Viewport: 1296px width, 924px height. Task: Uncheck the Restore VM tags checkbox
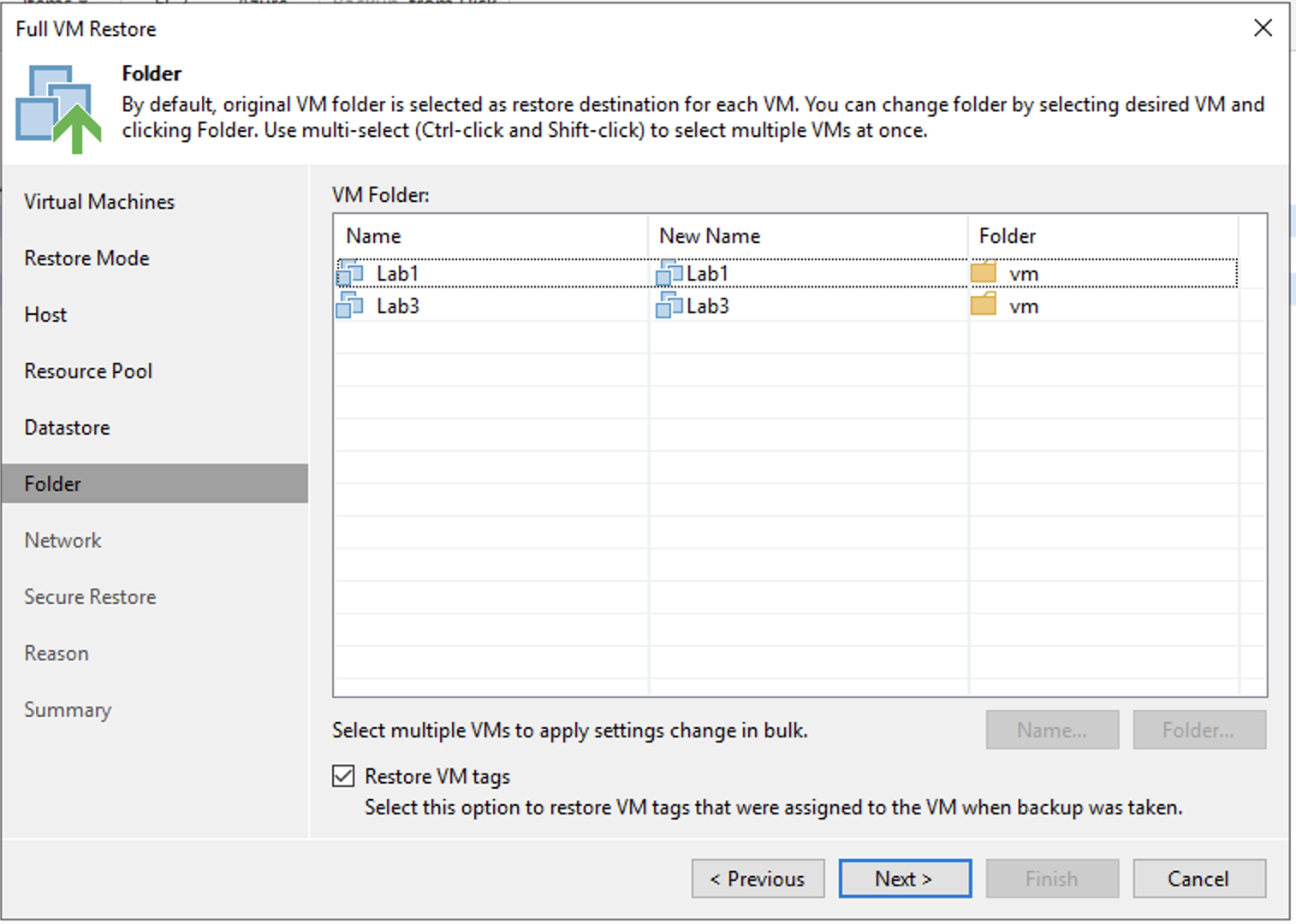[x=343, y=776]
